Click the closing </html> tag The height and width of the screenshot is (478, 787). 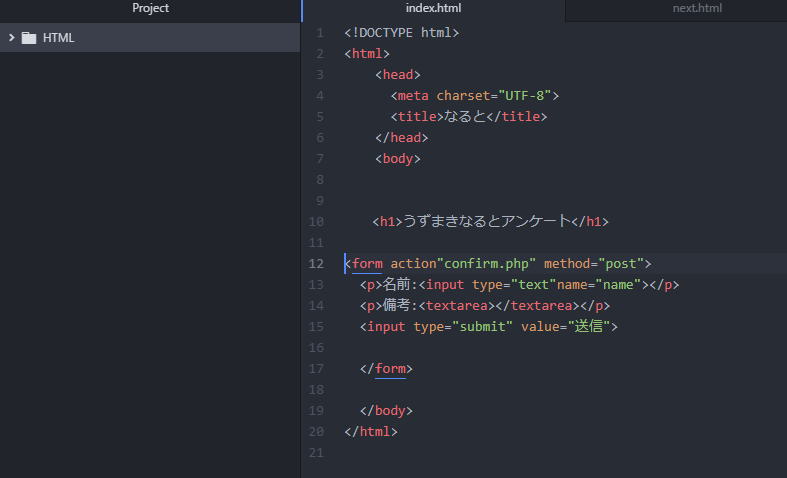click(x=371, y=432)
